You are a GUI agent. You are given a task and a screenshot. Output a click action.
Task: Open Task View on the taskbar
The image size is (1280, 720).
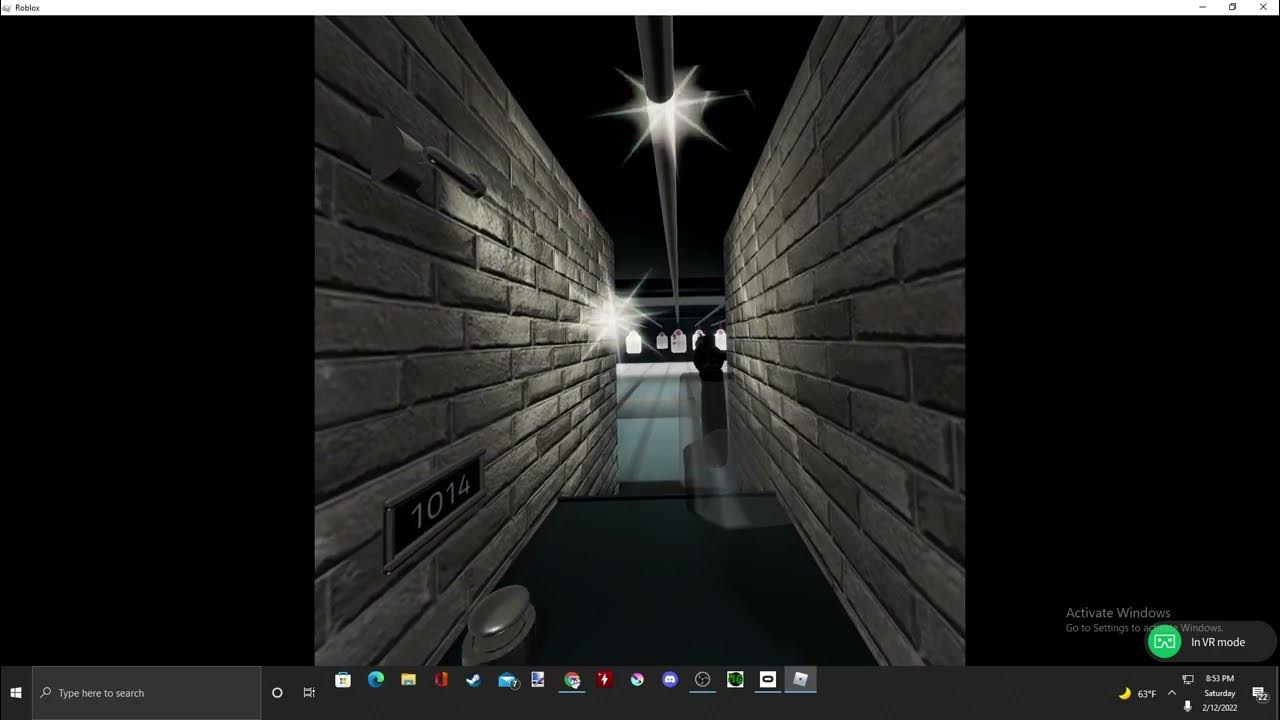click(x=309, y=693)
